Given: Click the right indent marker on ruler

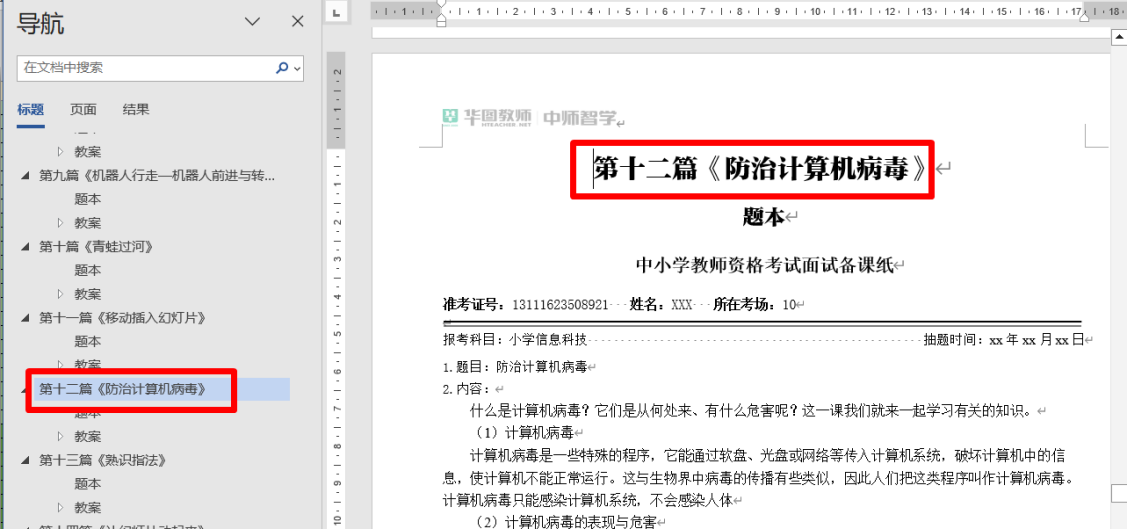Looking at the screenshot, I should pos(1084,18).
